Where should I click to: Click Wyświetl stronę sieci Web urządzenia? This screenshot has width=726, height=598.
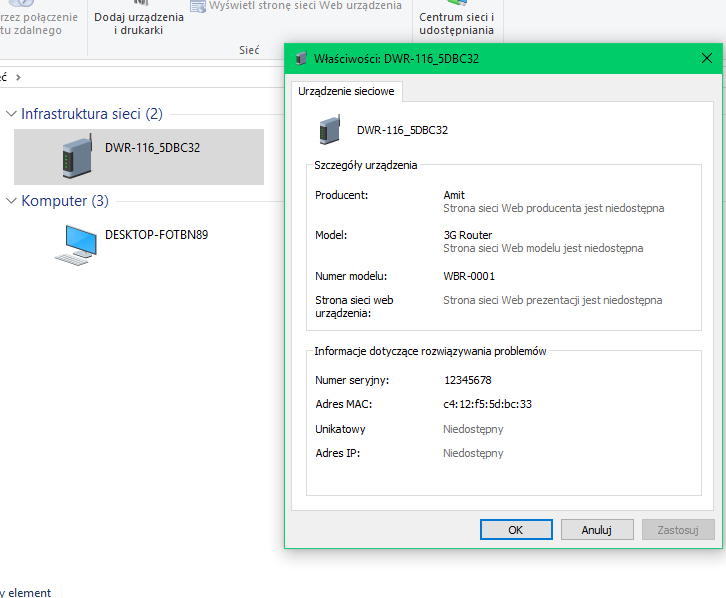point(305,6)
